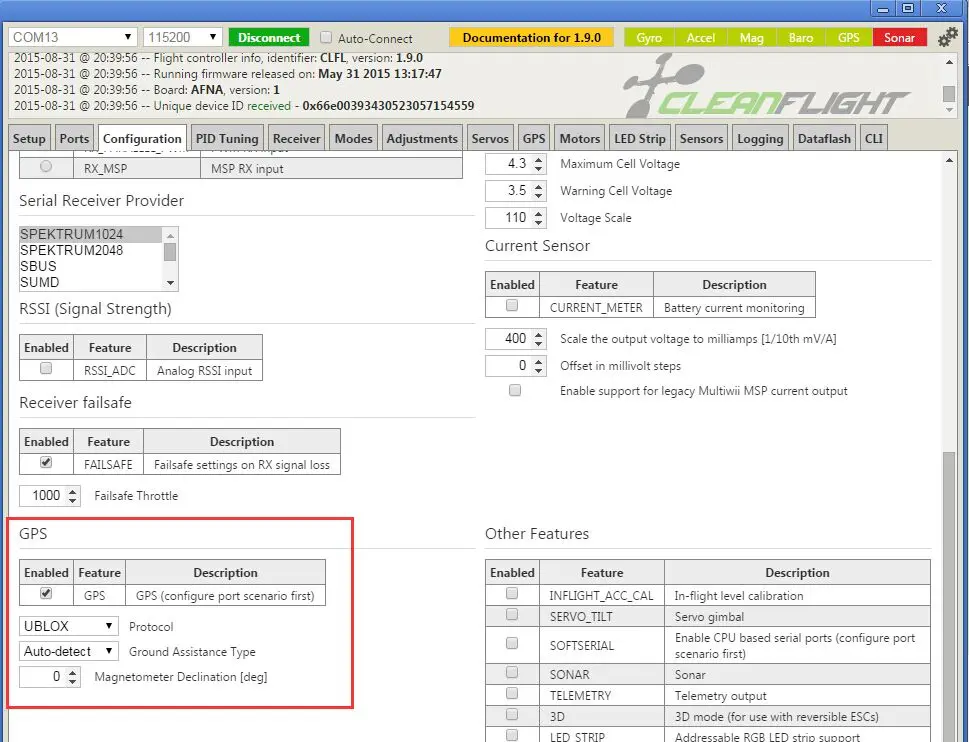Increase the current scale 400 value
The width and height of the screenshot is (969, 742).
point(539,334)
